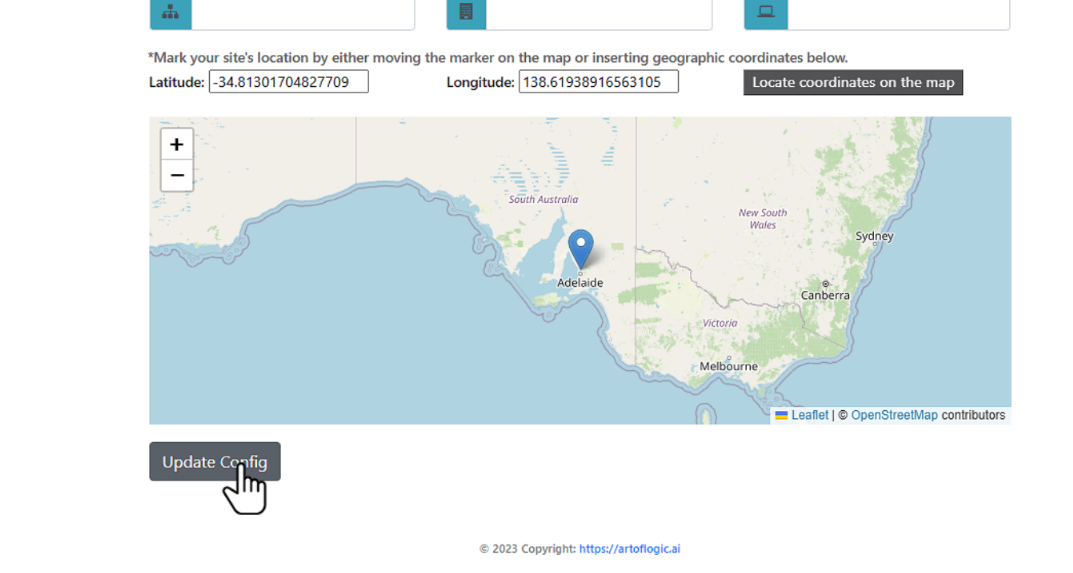The image size is (1073, 573).
Task: Zoom out on the map
Action: pyautogui.click(x=177, y=176)
